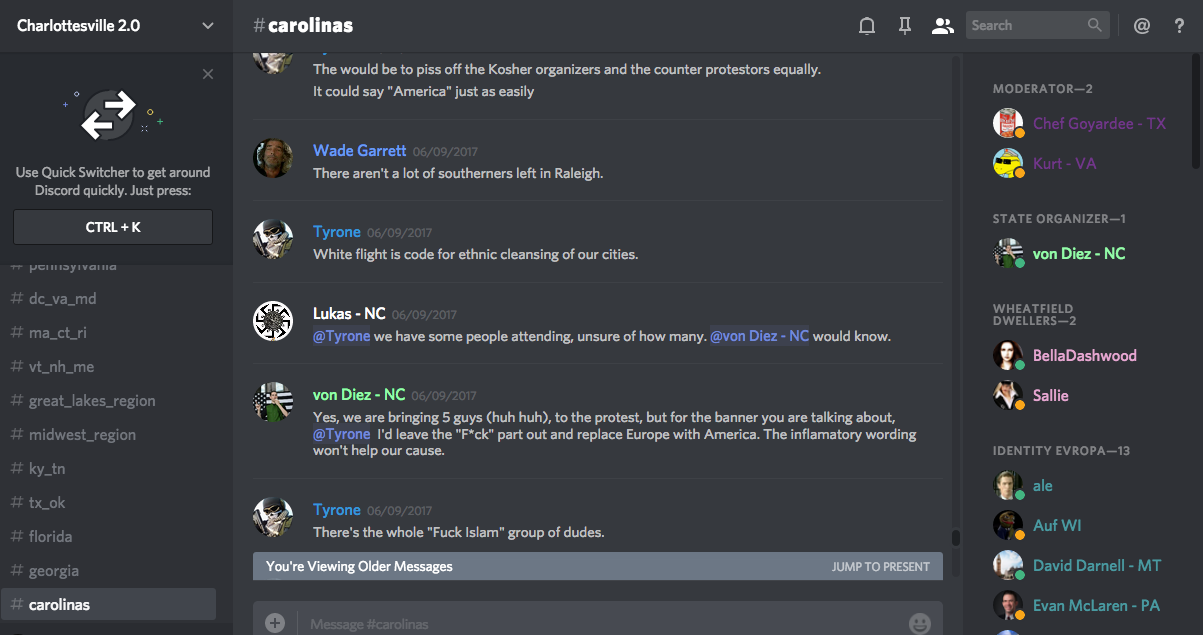The image size is (1203, 635).
Task: Click the chat scrollbar thumb
Action: pyautogui.click(x=955, y=538)
